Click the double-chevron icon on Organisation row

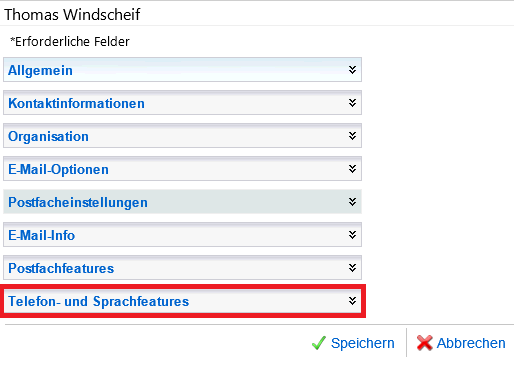pyautogui.click(x=352, y=136)
